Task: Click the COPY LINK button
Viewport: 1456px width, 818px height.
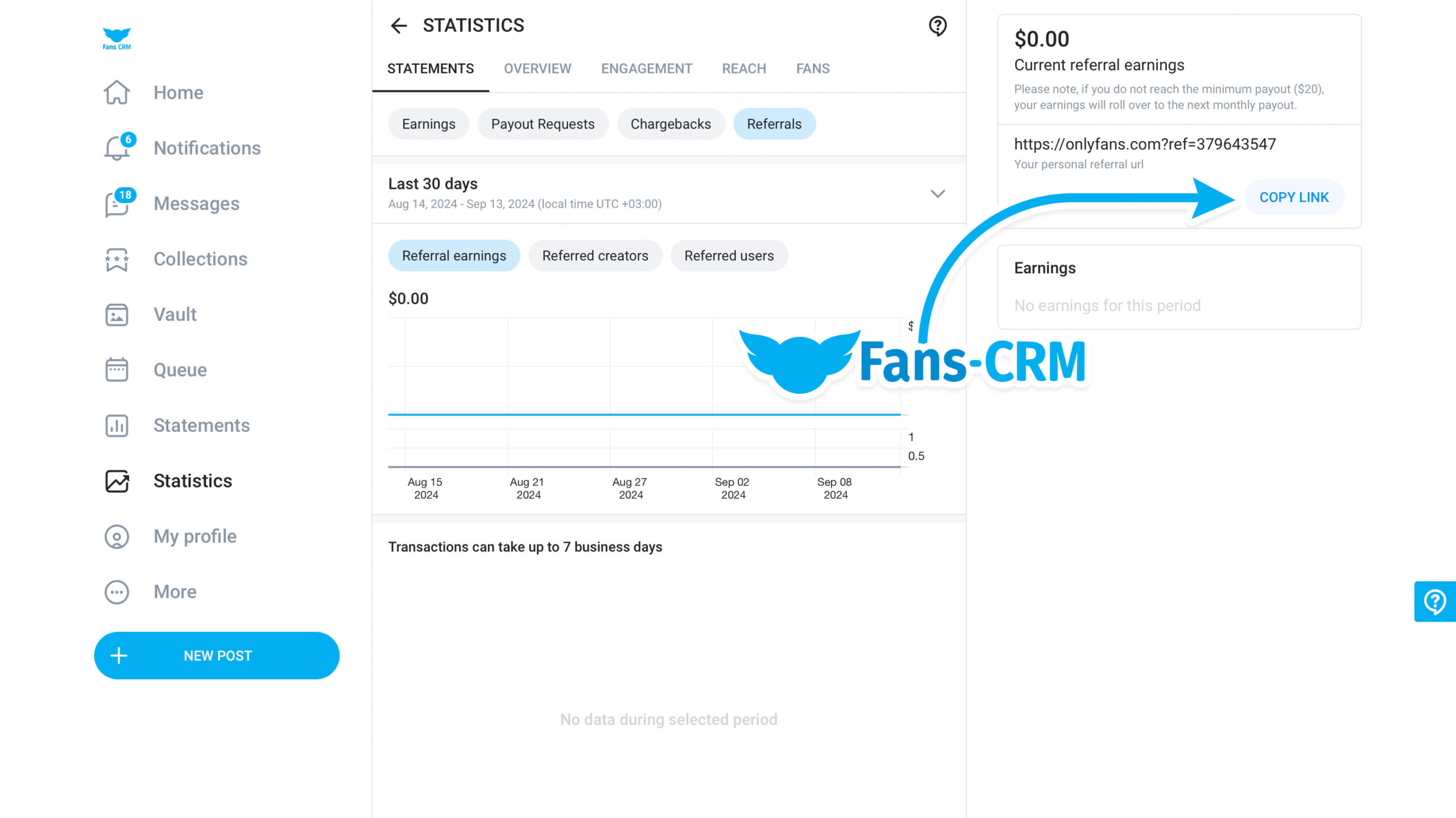Action: pos(1294,197)
